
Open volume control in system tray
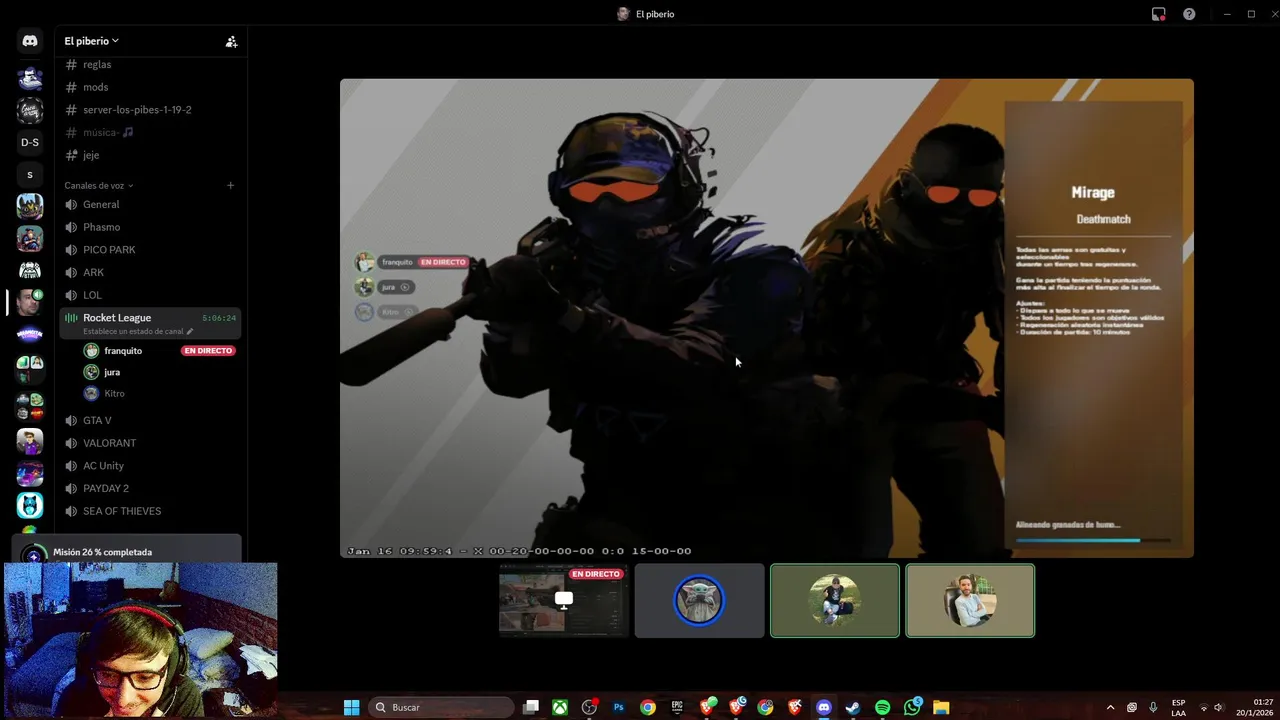1218,707
